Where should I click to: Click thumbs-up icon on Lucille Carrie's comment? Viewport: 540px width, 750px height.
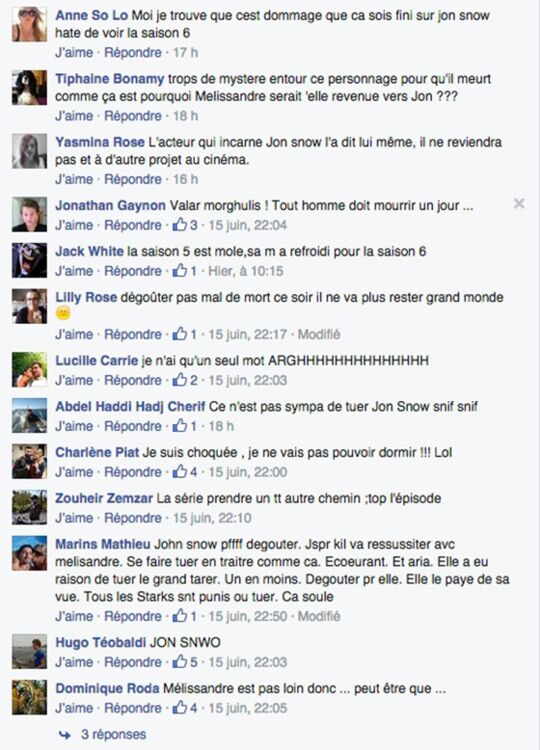[180, 379]
